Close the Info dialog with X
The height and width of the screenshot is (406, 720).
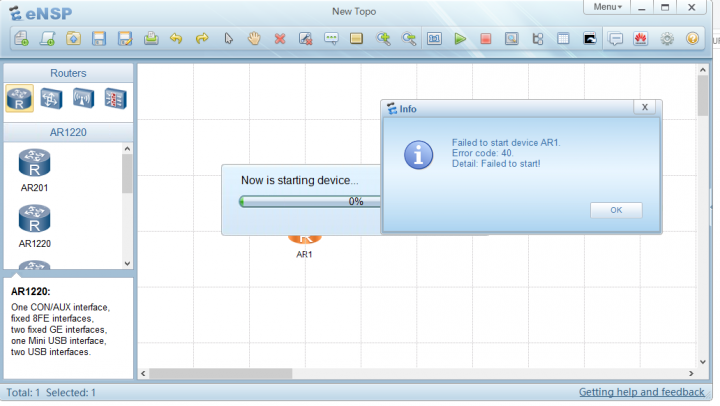pyautogui.click(x=645, y=107)
